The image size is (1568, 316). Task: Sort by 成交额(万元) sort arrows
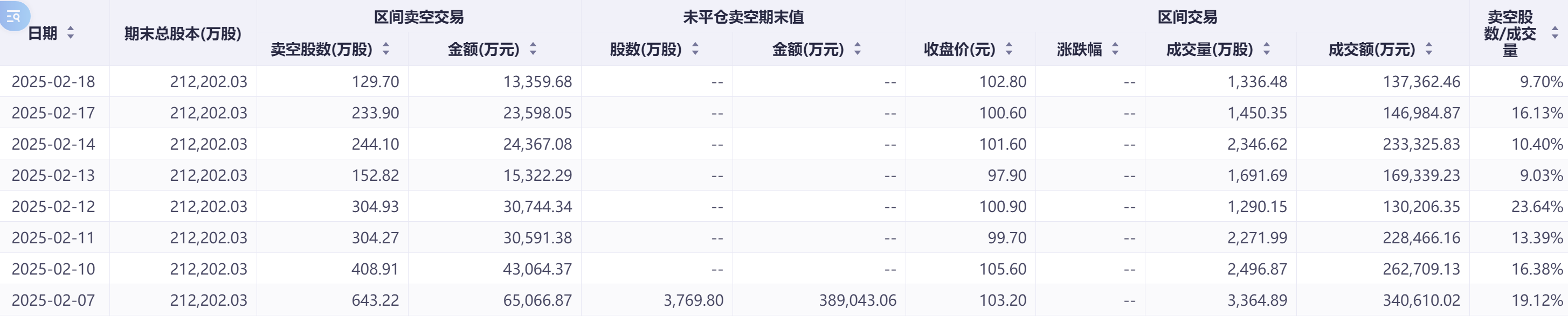pos(1429,49)
